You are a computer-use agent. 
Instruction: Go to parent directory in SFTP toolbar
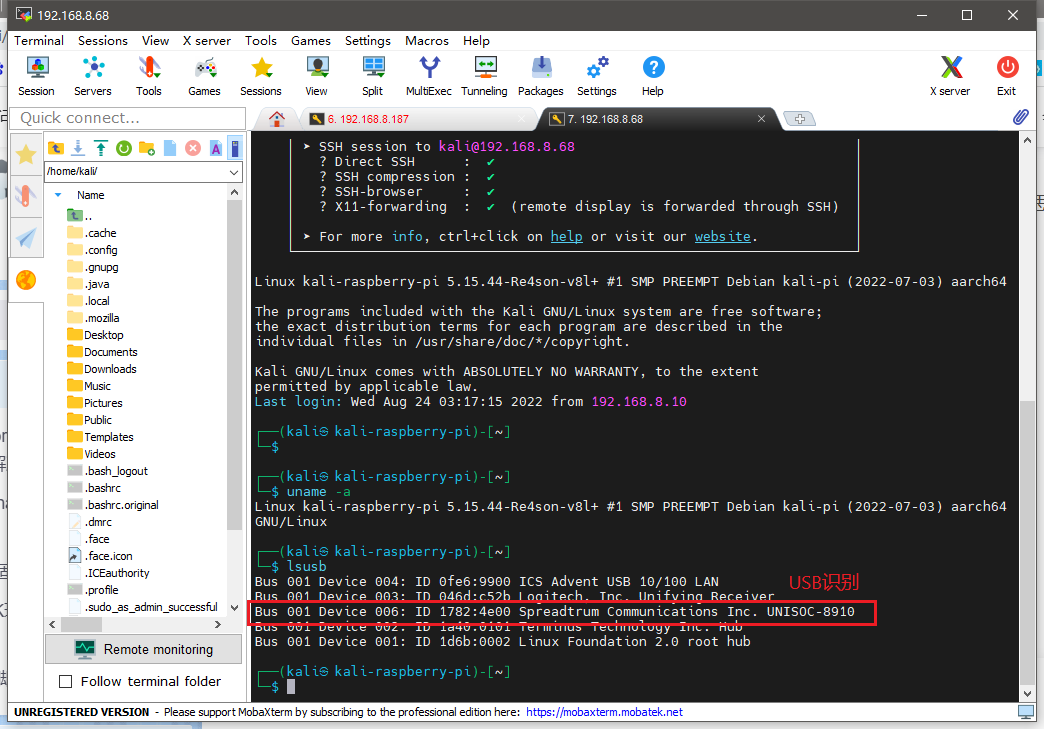point(56,148)
